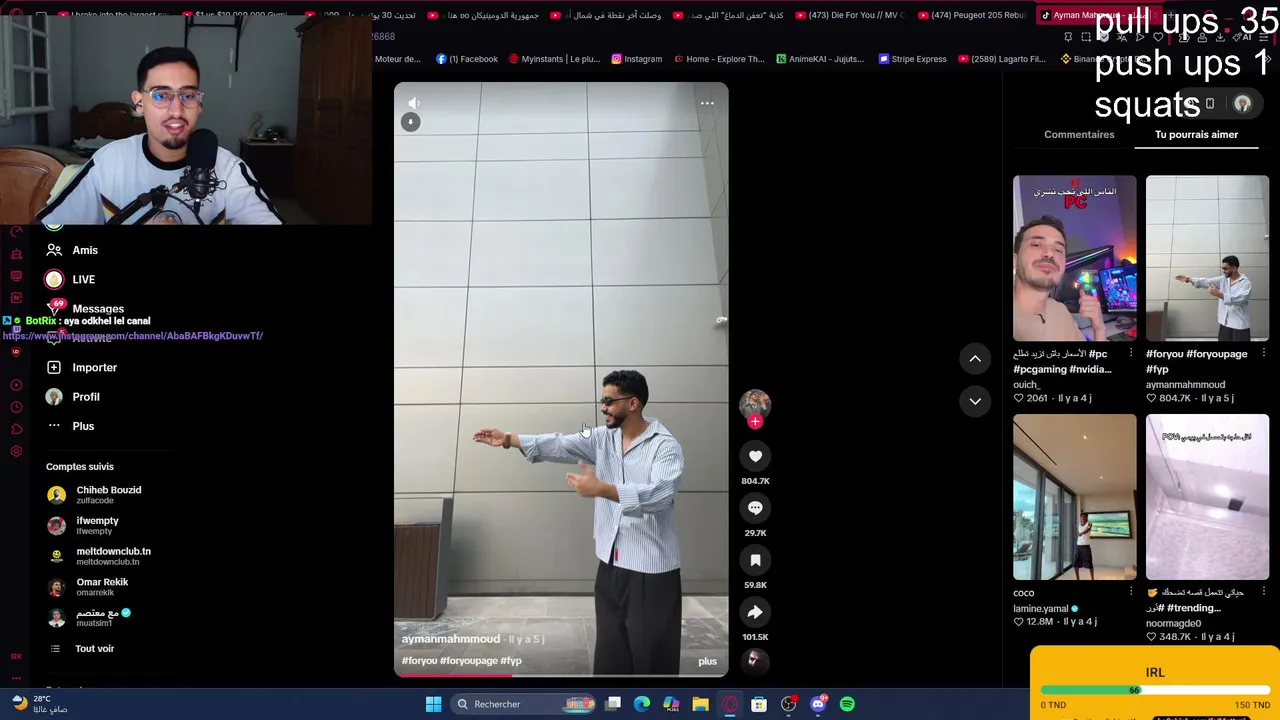1280x720 pixels.
Task: Open Microsoft Store from the taskbar
Action: (759, 704)
